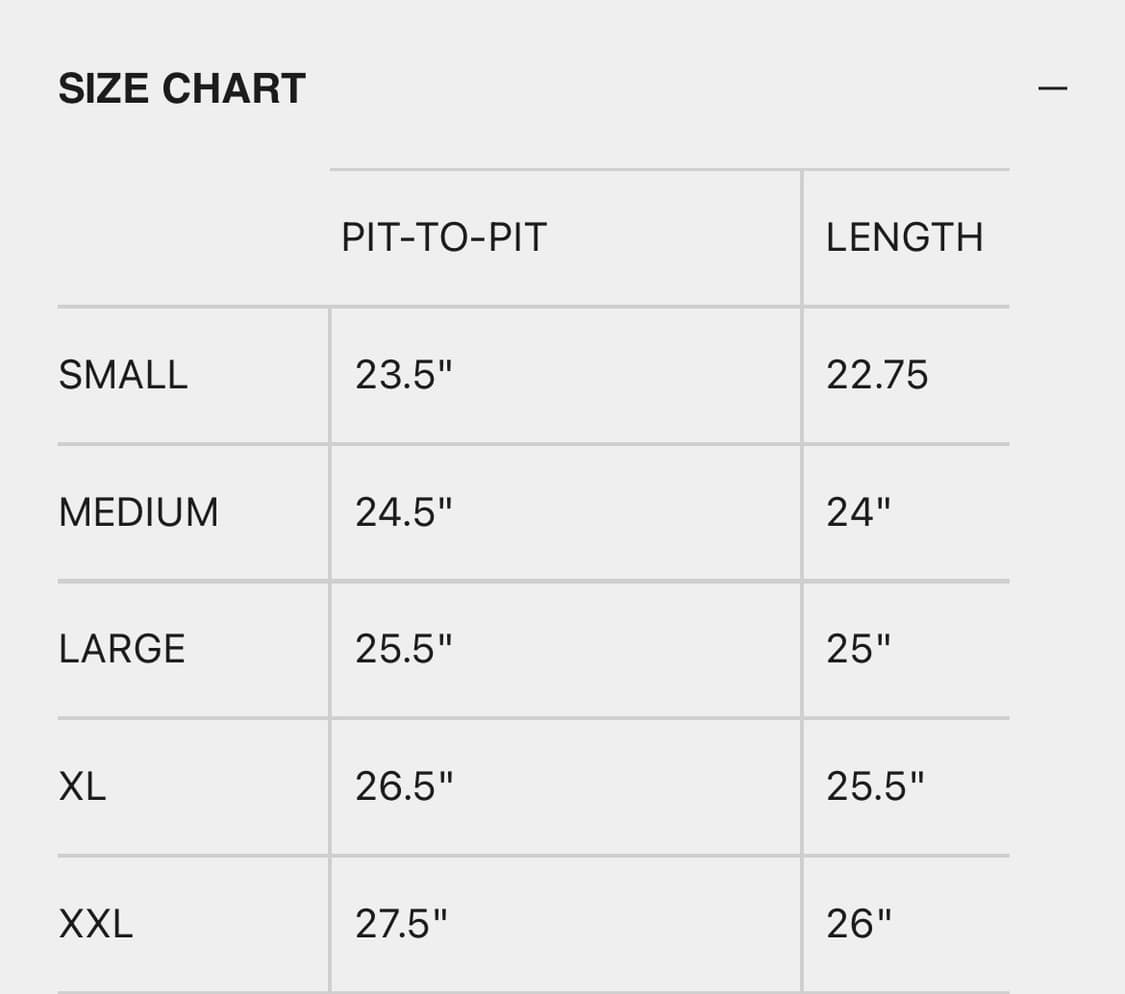
Task: Click the LARGE row label
Action: click(x=122, y=649)
